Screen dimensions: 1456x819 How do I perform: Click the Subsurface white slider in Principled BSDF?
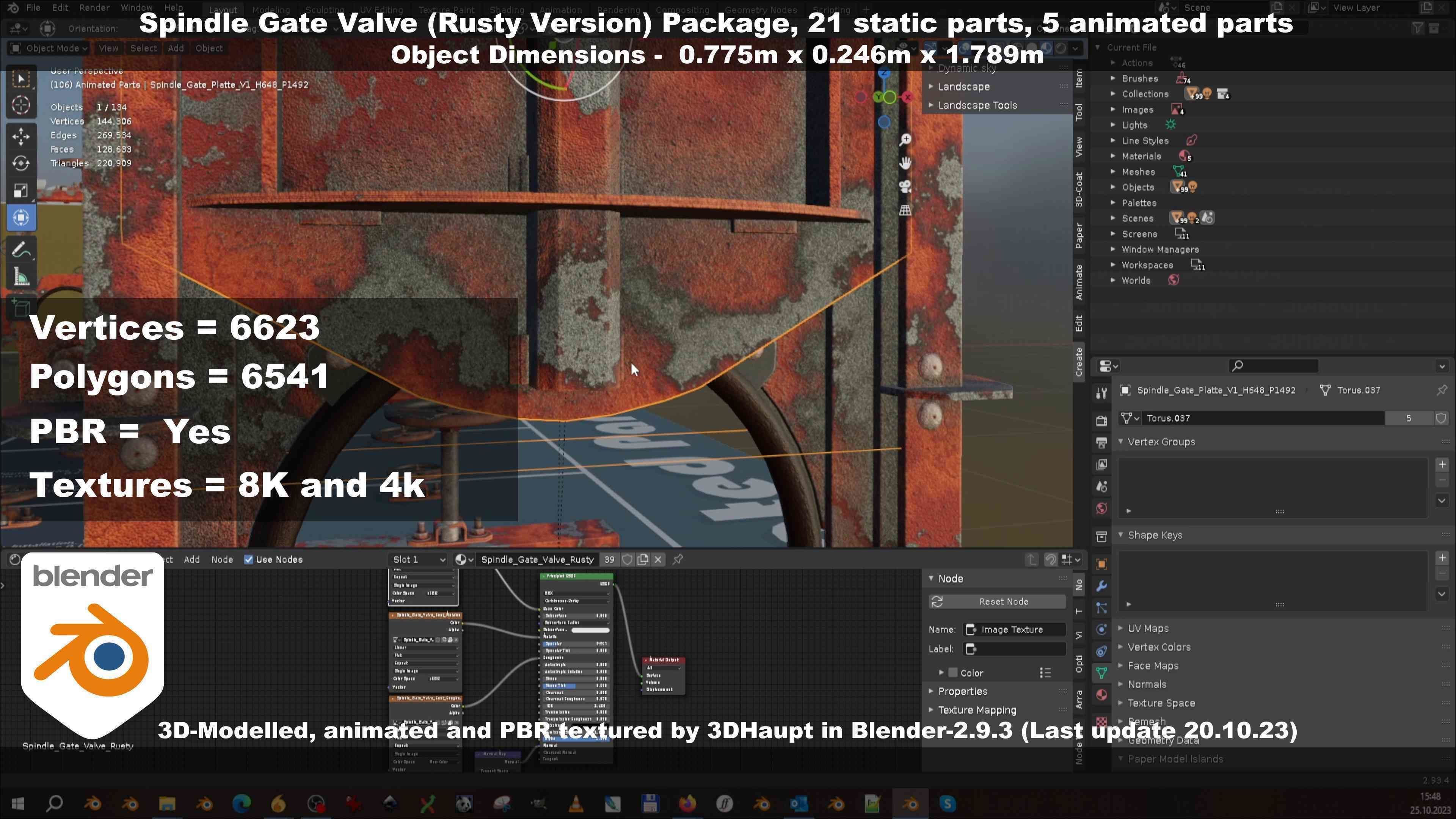(x=590, y=630)
